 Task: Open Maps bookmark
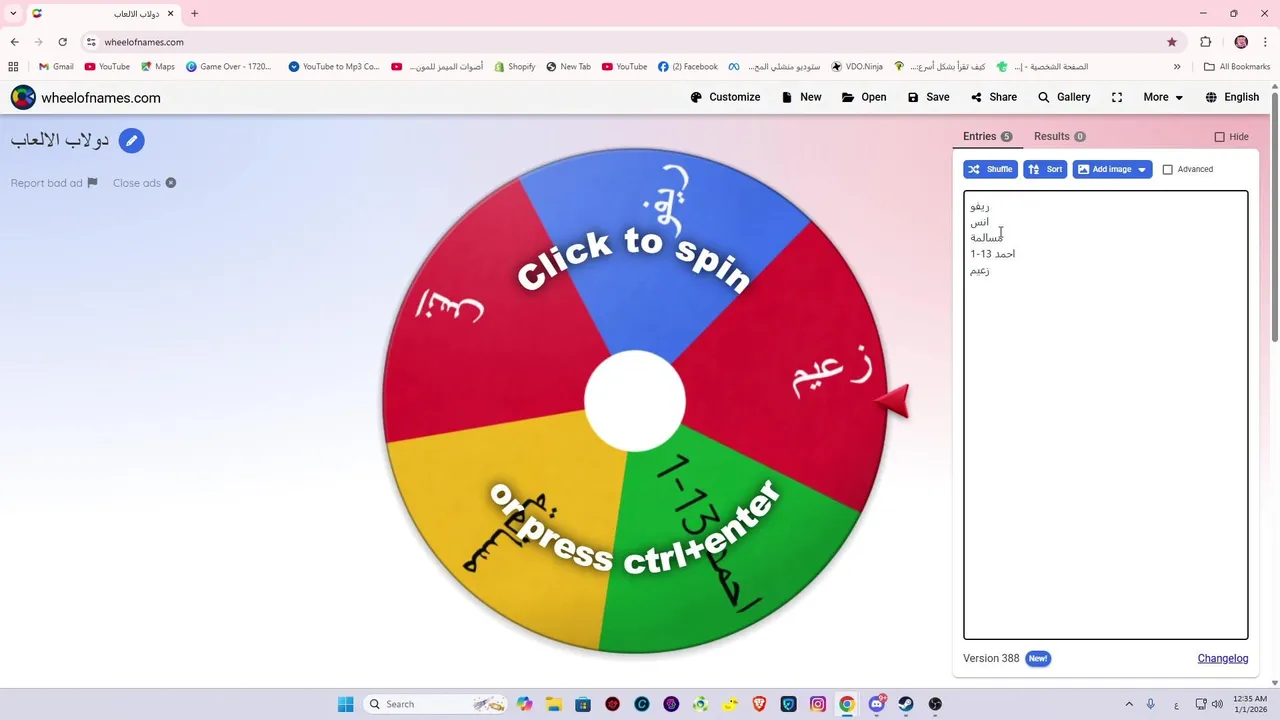point(158,67)
